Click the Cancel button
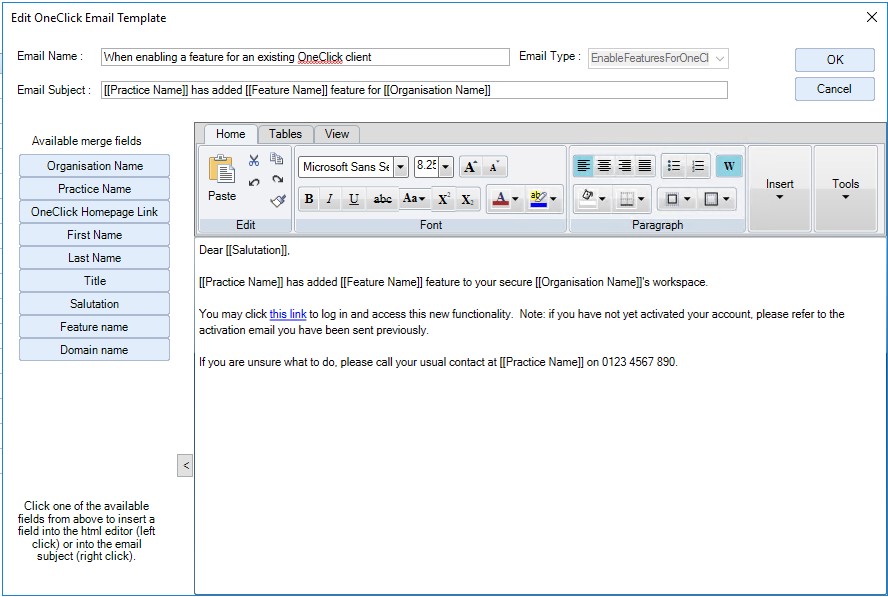Screen dimensions: 888x597 835,89
